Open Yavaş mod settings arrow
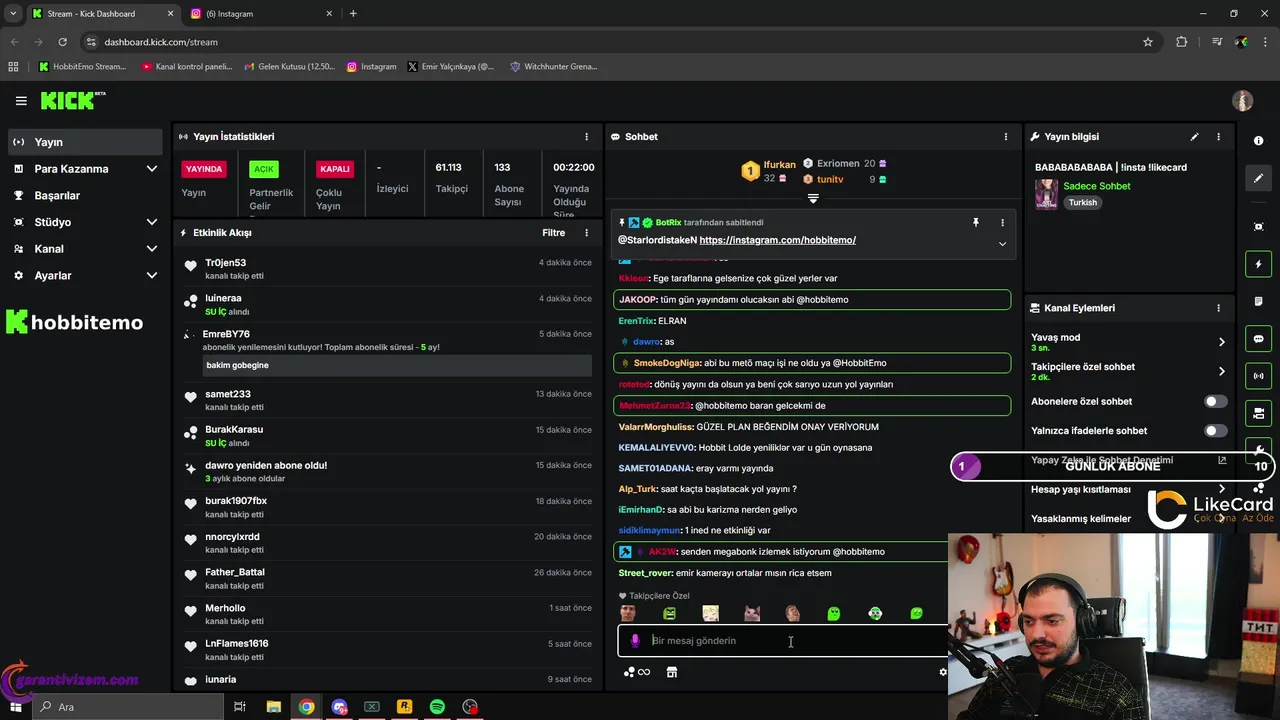The height and width of the screenshot is (720, 1280). [1221, 342]
